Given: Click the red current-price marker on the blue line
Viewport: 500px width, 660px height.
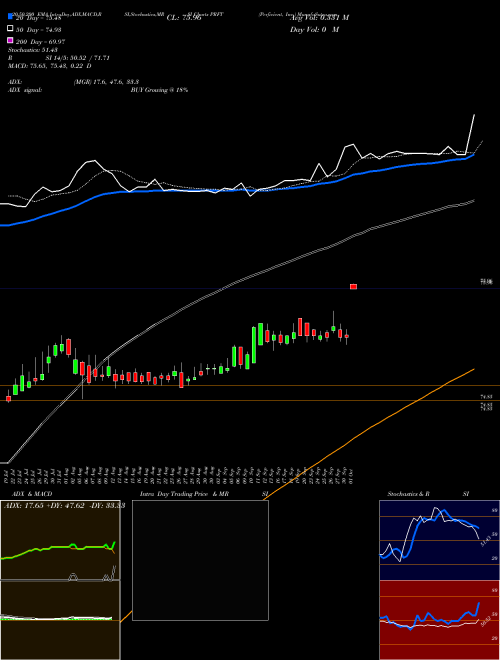Looking at the screenshot, I should 354,287.
